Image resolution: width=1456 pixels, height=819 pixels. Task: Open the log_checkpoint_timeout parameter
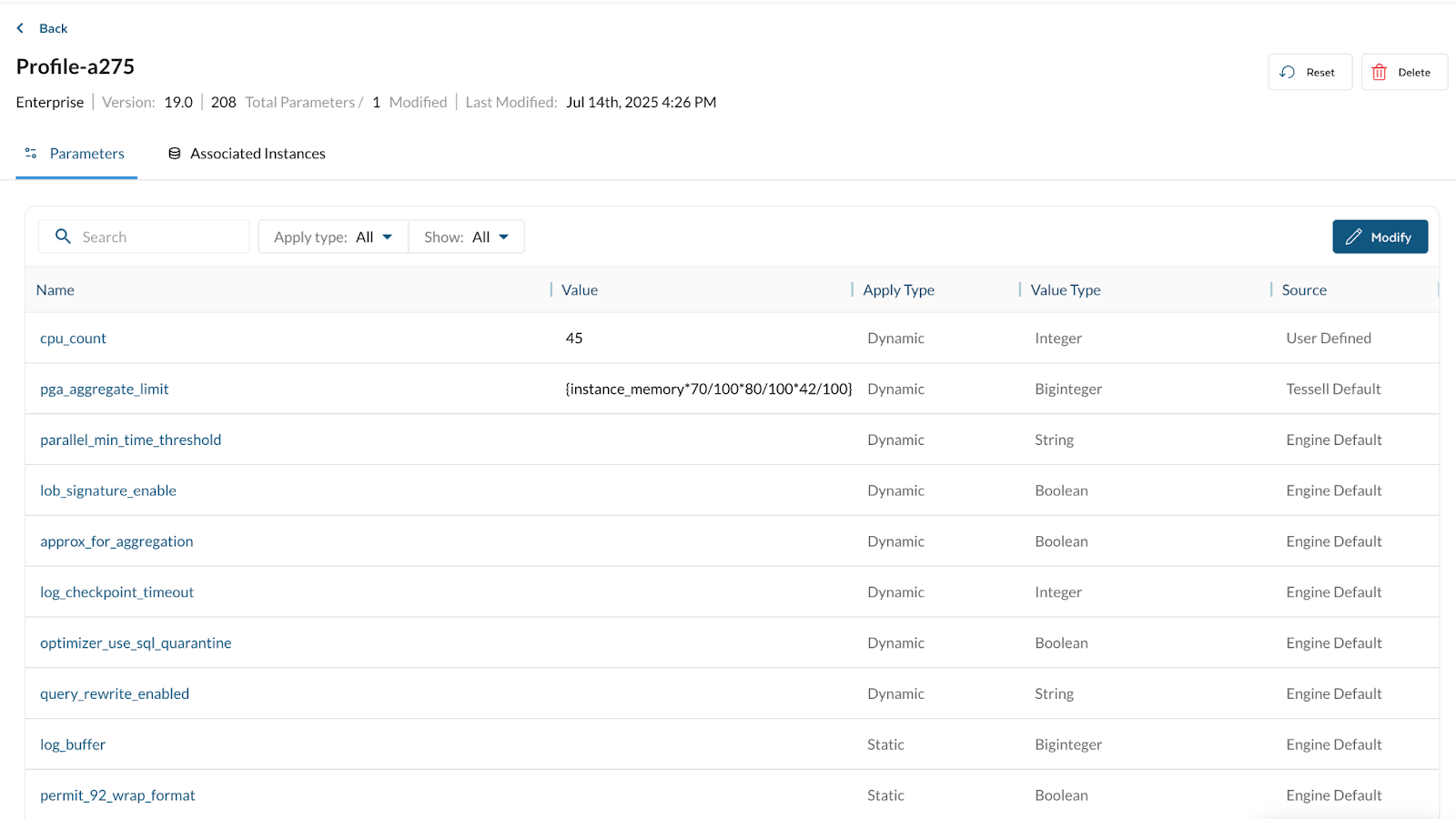point(116,592)
